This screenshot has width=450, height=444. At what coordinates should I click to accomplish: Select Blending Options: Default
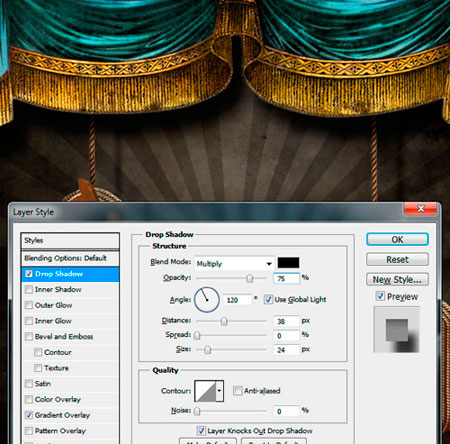[x=70, y=258]
